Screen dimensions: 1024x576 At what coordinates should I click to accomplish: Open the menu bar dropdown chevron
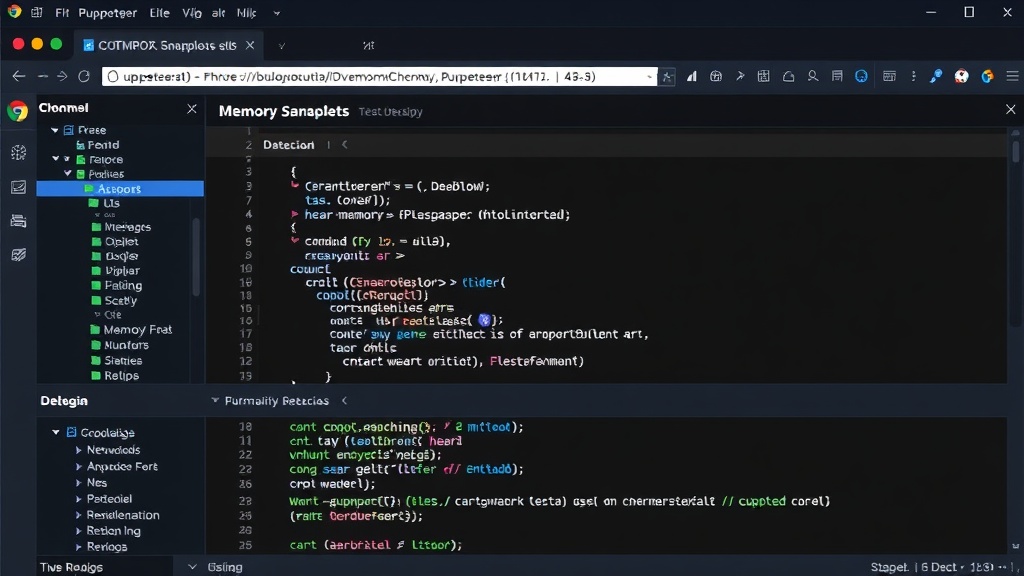coord(276,13)
